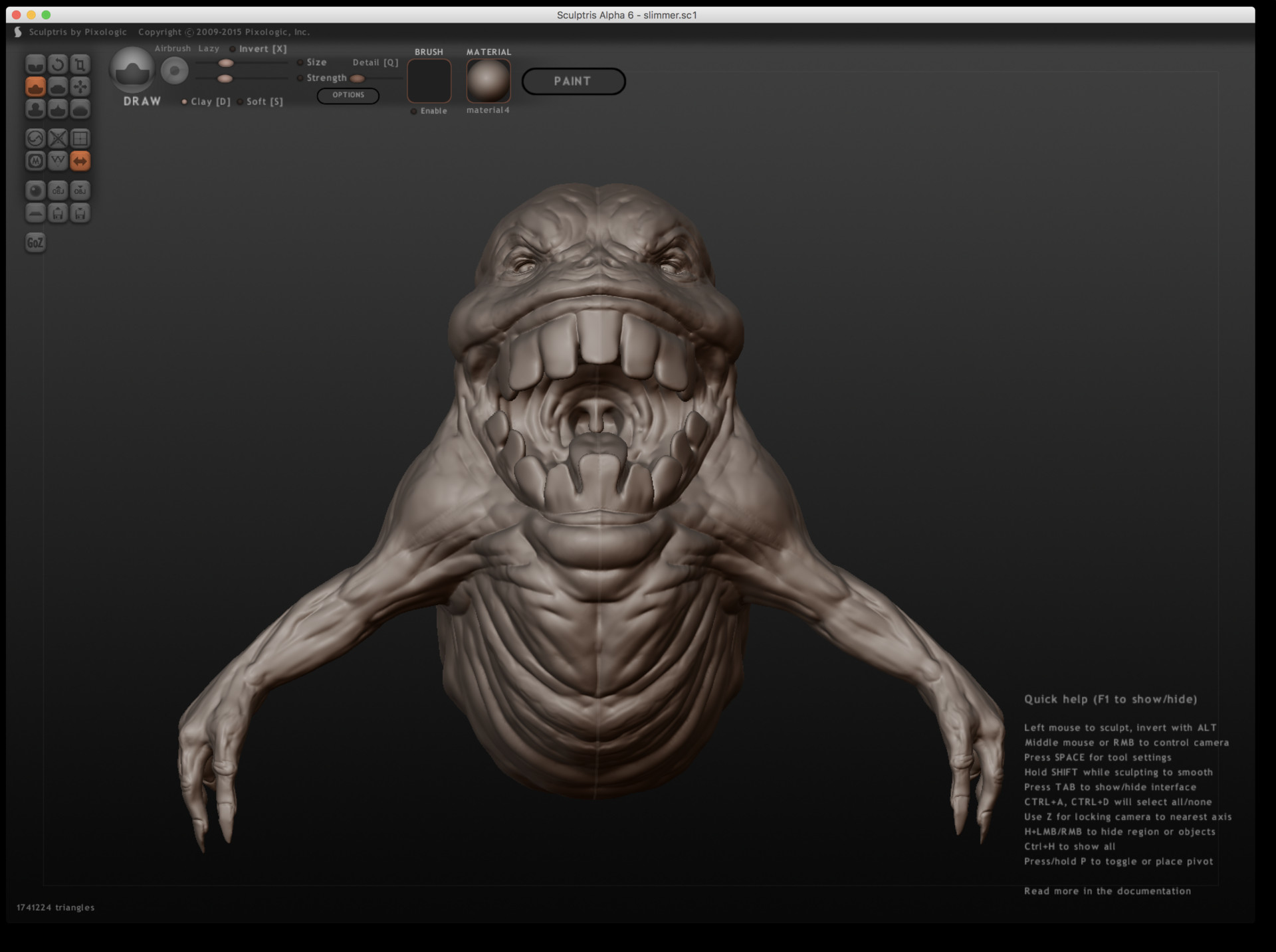
Task: Select the Rotate tool icon
Action: (x=58, y=64)
